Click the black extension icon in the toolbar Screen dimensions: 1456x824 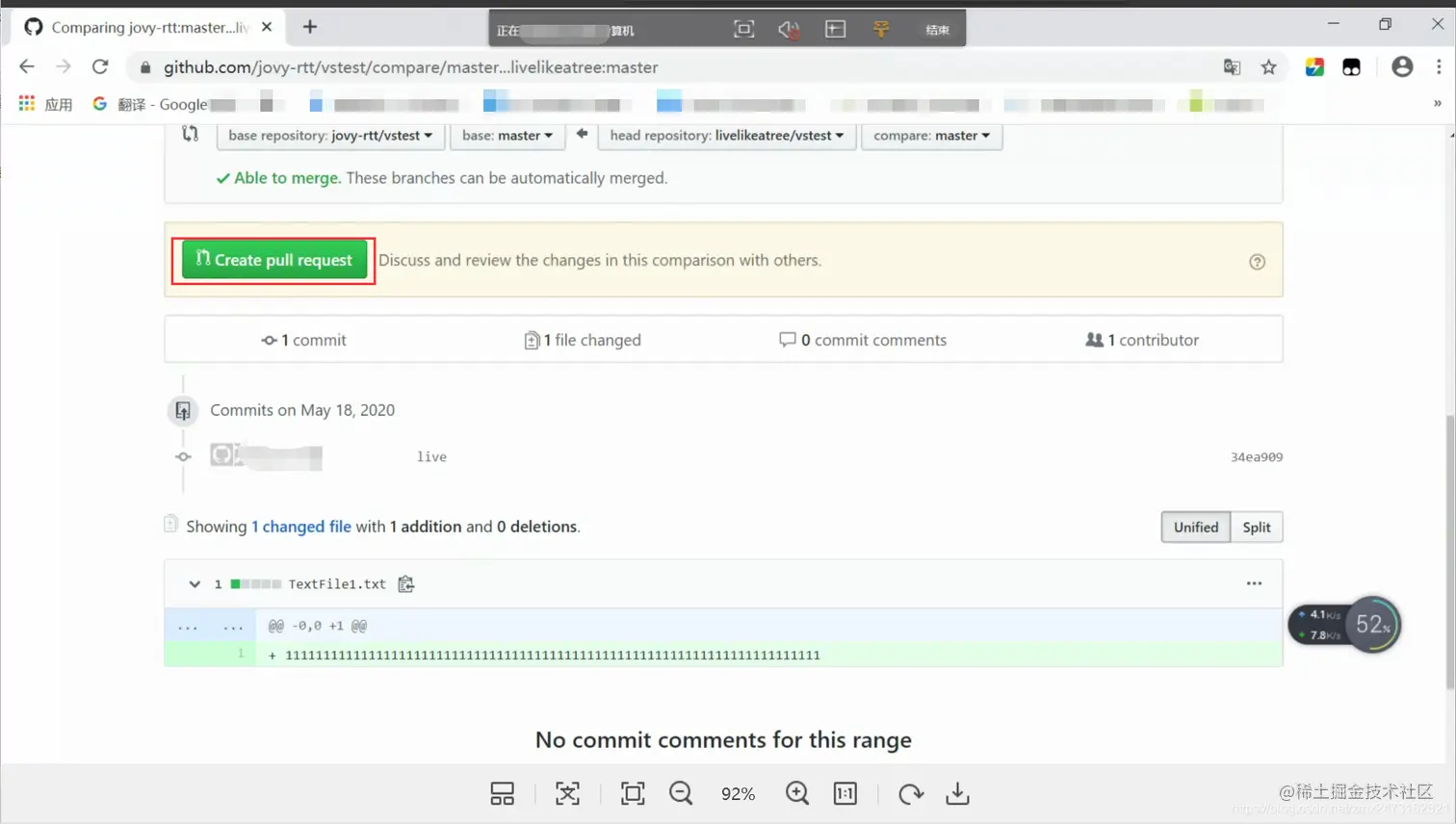pos(1352,66)
